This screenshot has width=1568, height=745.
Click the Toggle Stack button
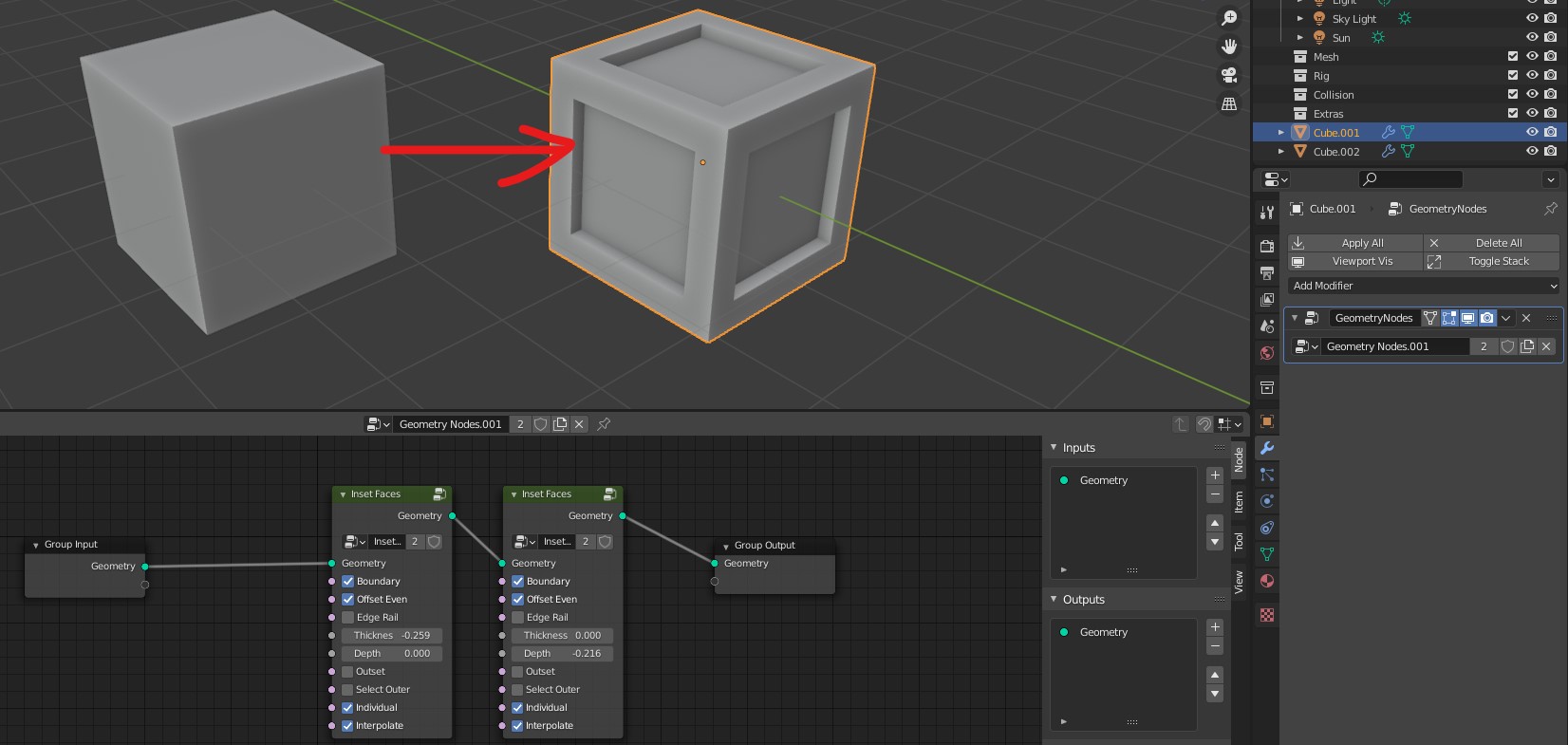(1491, 261)
